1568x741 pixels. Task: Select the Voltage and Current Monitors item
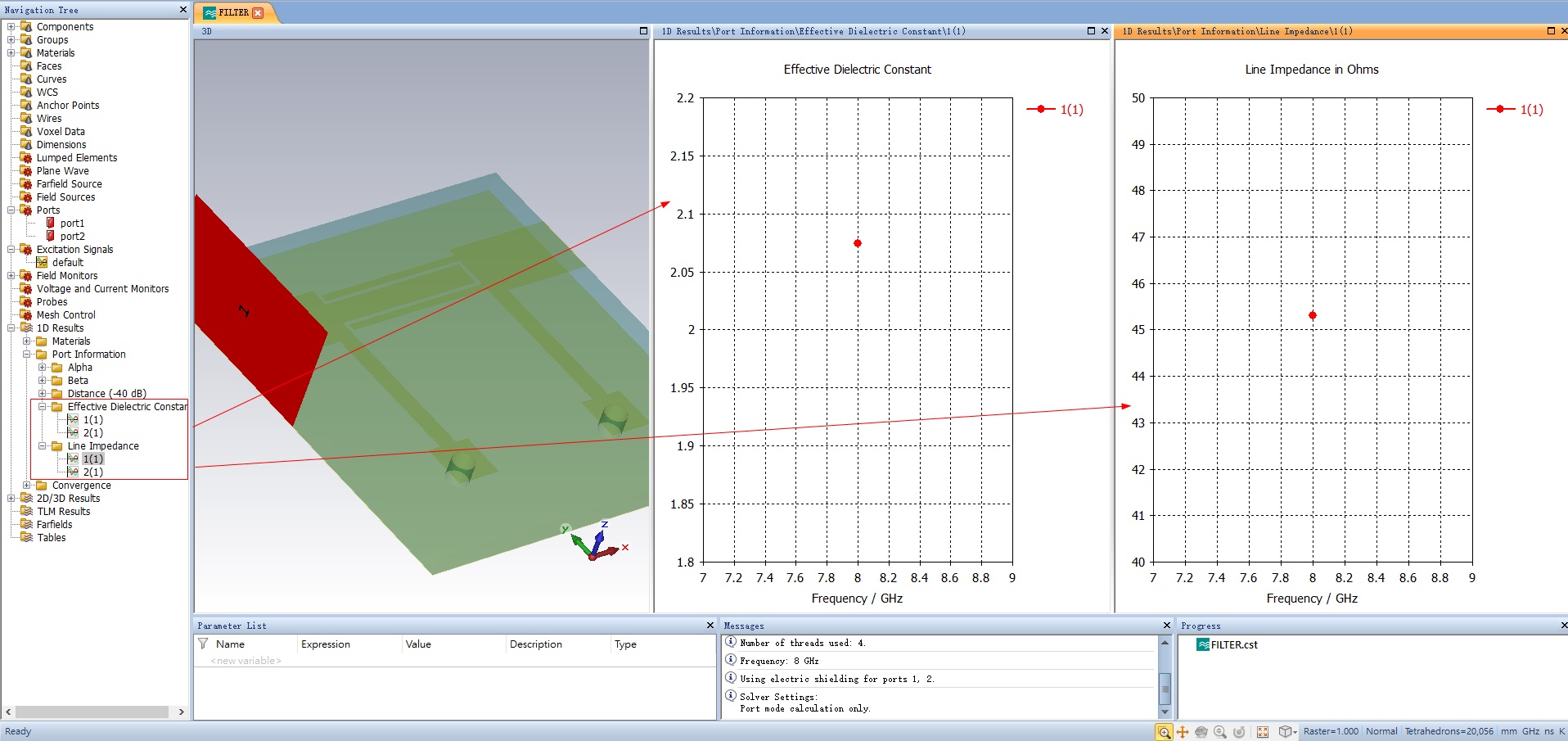(102, 288)
